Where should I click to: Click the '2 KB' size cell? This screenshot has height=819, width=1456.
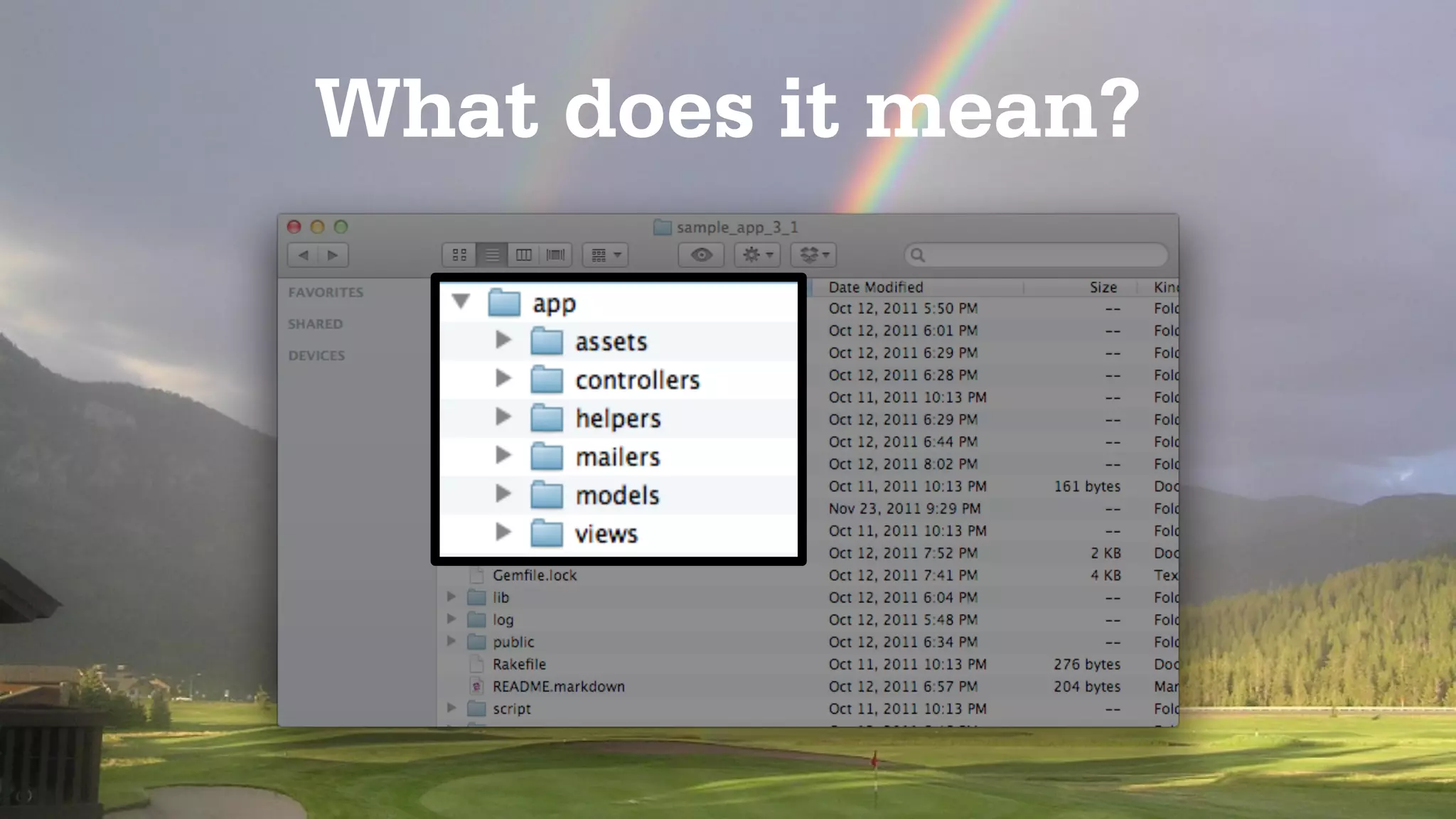1106,552
